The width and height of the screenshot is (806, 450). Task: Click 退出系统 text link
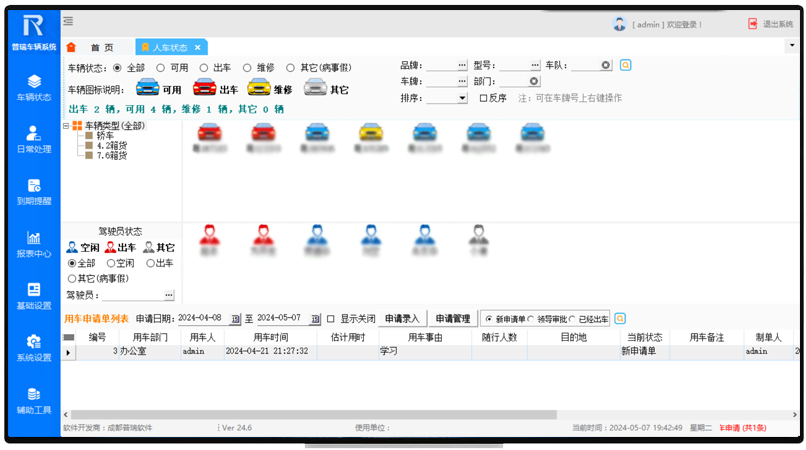point(778,24)
